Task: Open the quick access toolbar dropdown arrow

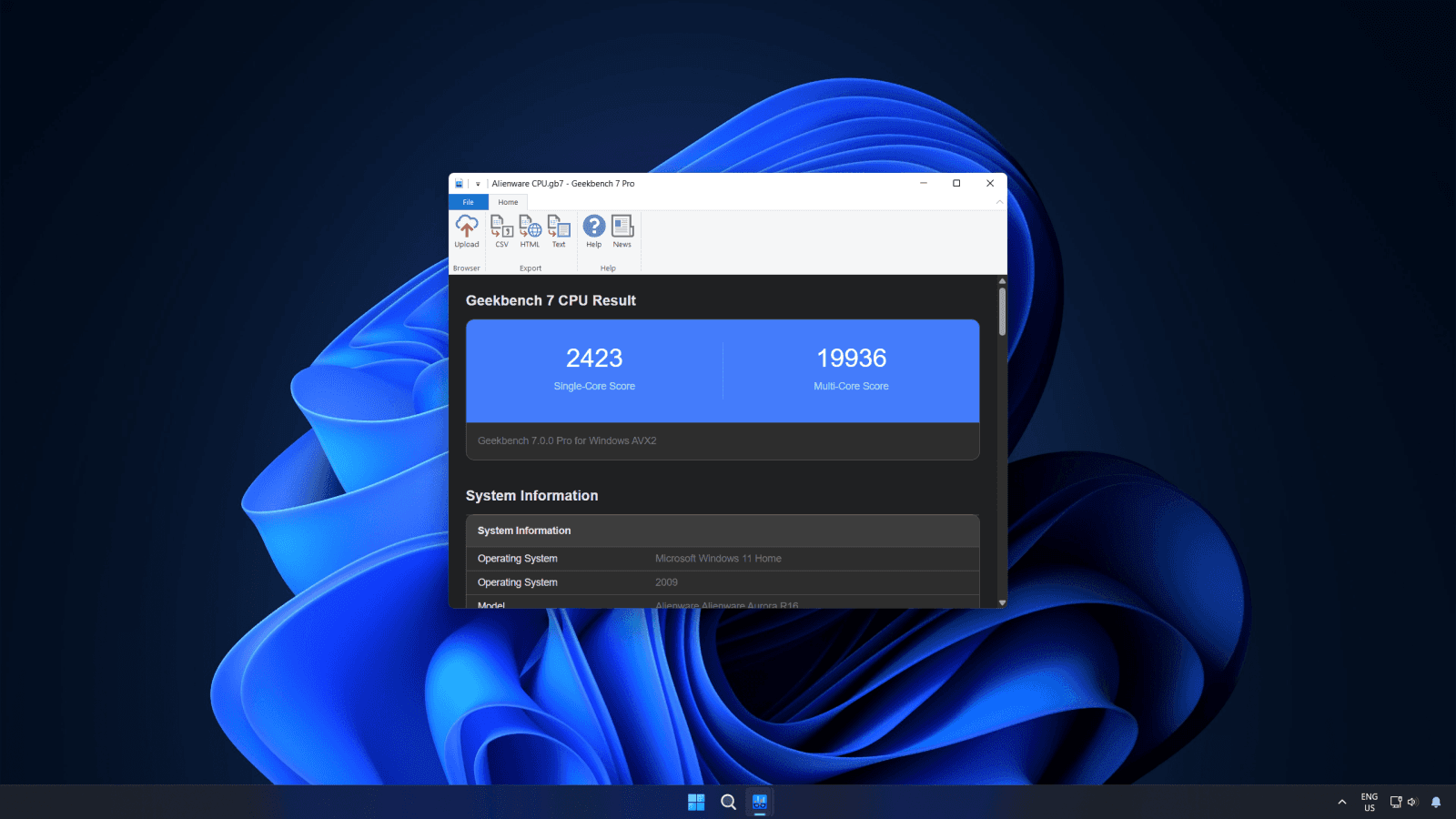Action: [x=478, y=184]
